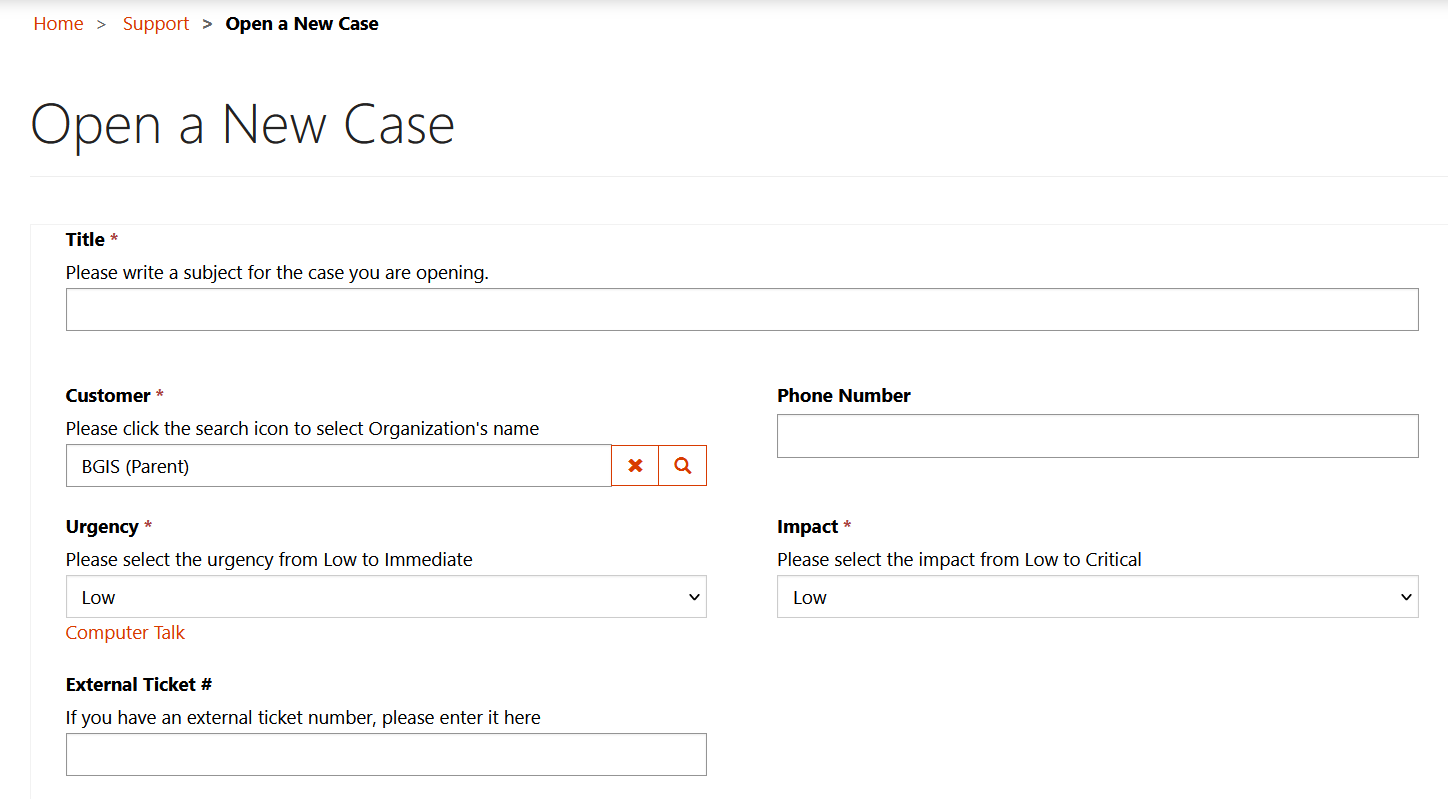Screen dimensions: 1448x799
Task: Click the 'Title' field label
Action: (x=85, y=240)
